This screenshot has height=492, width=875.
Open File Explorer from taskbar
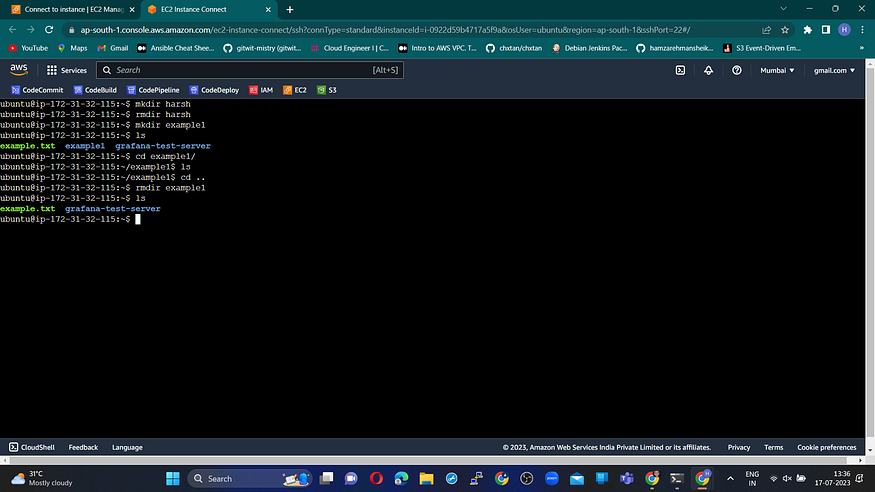tap(426, 479)
